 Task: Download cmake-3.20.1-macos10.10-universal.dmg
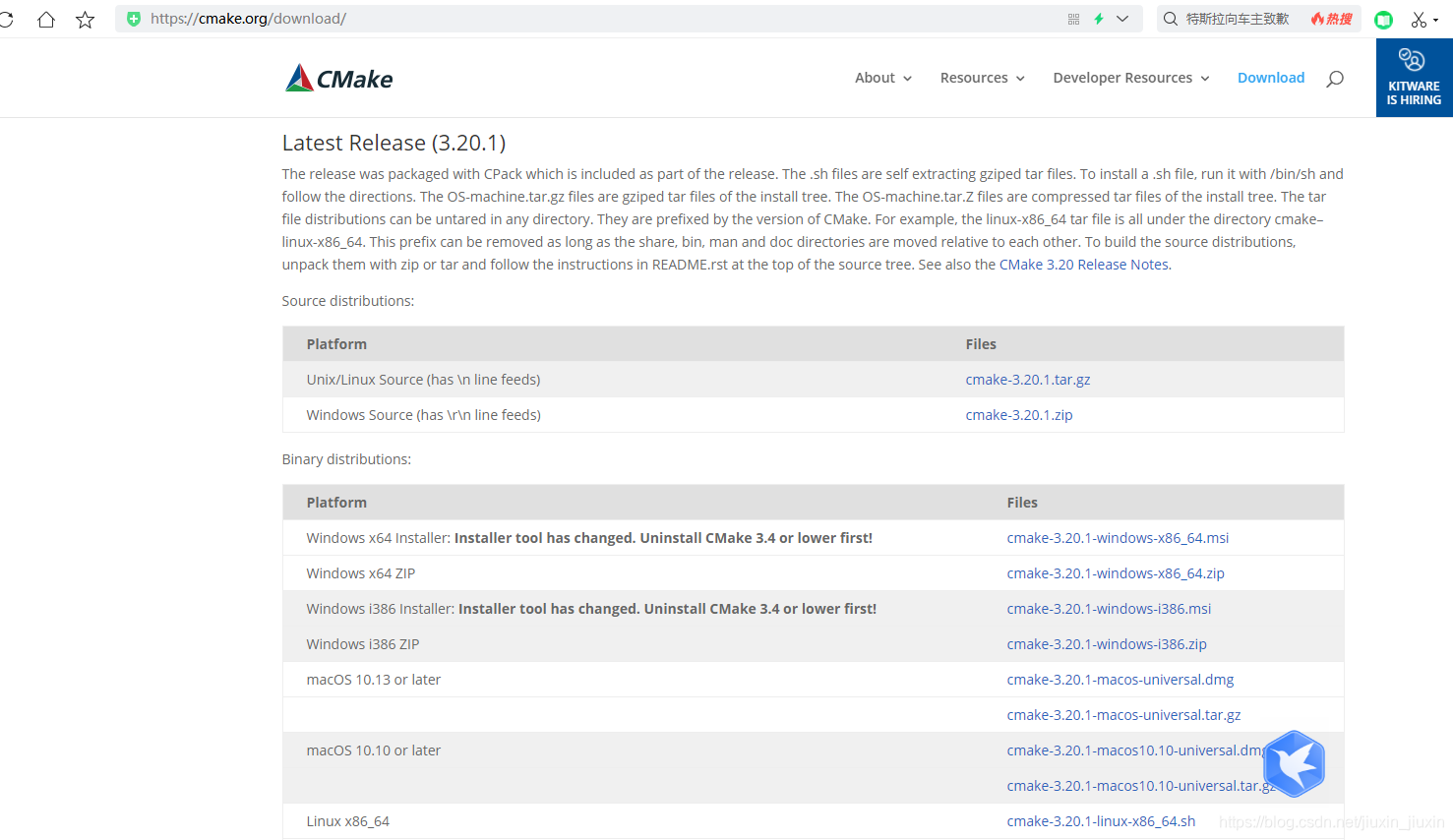point(1136,750)
